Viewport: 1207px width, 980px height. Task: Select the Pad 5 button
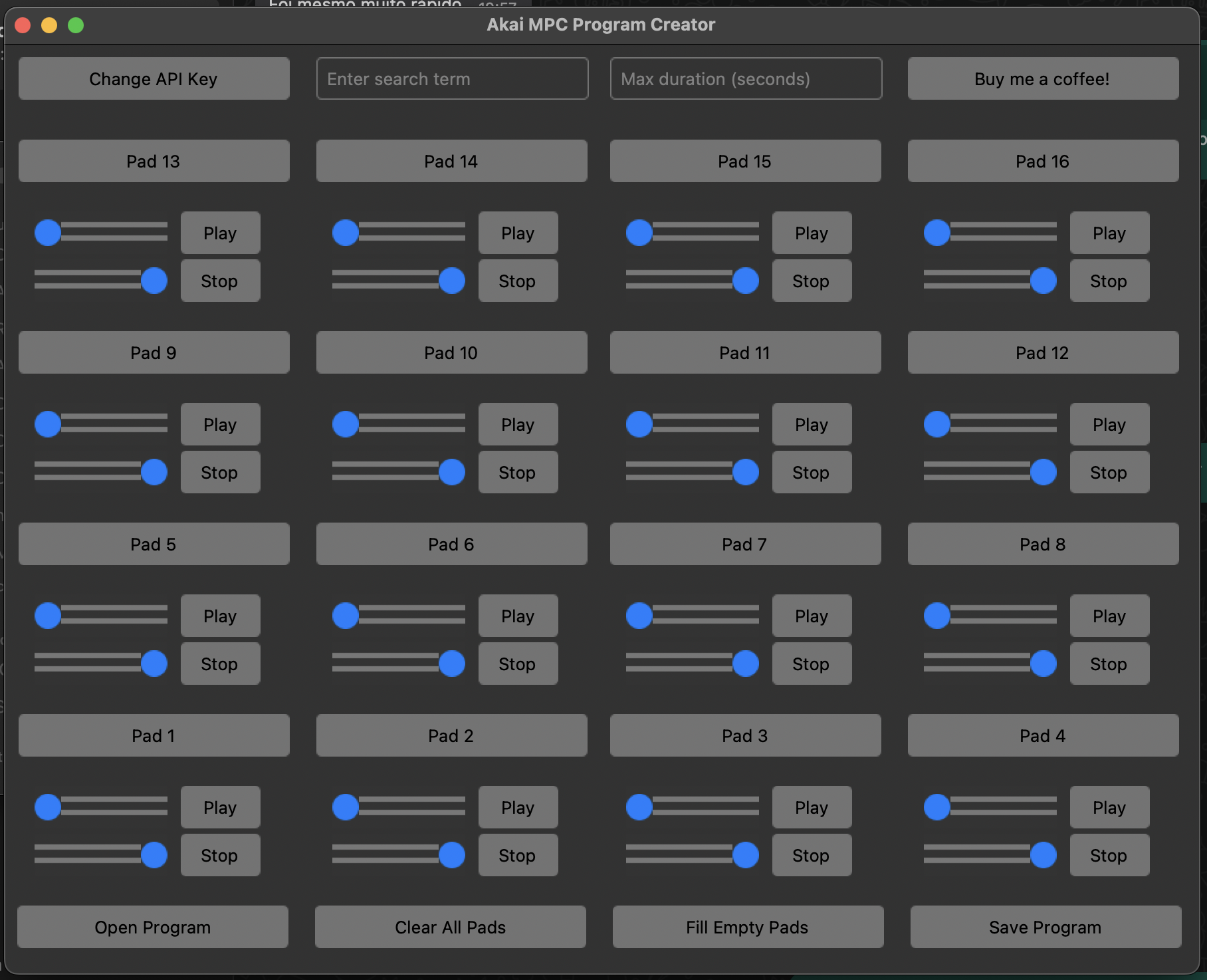pos(154,544)
